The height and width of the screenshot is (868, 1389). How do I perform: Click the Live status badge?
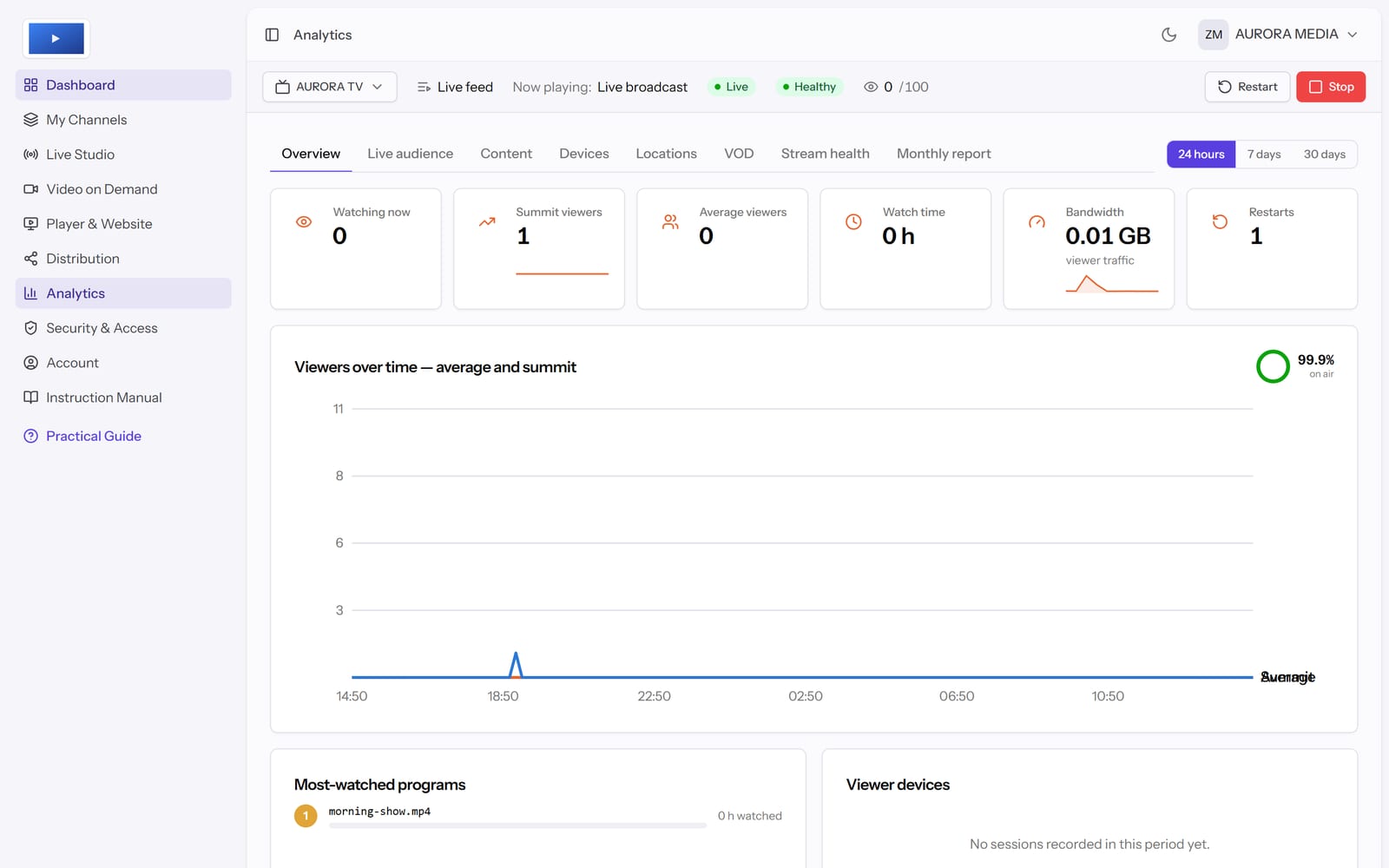pyautogui.click(x=731, y=87)
